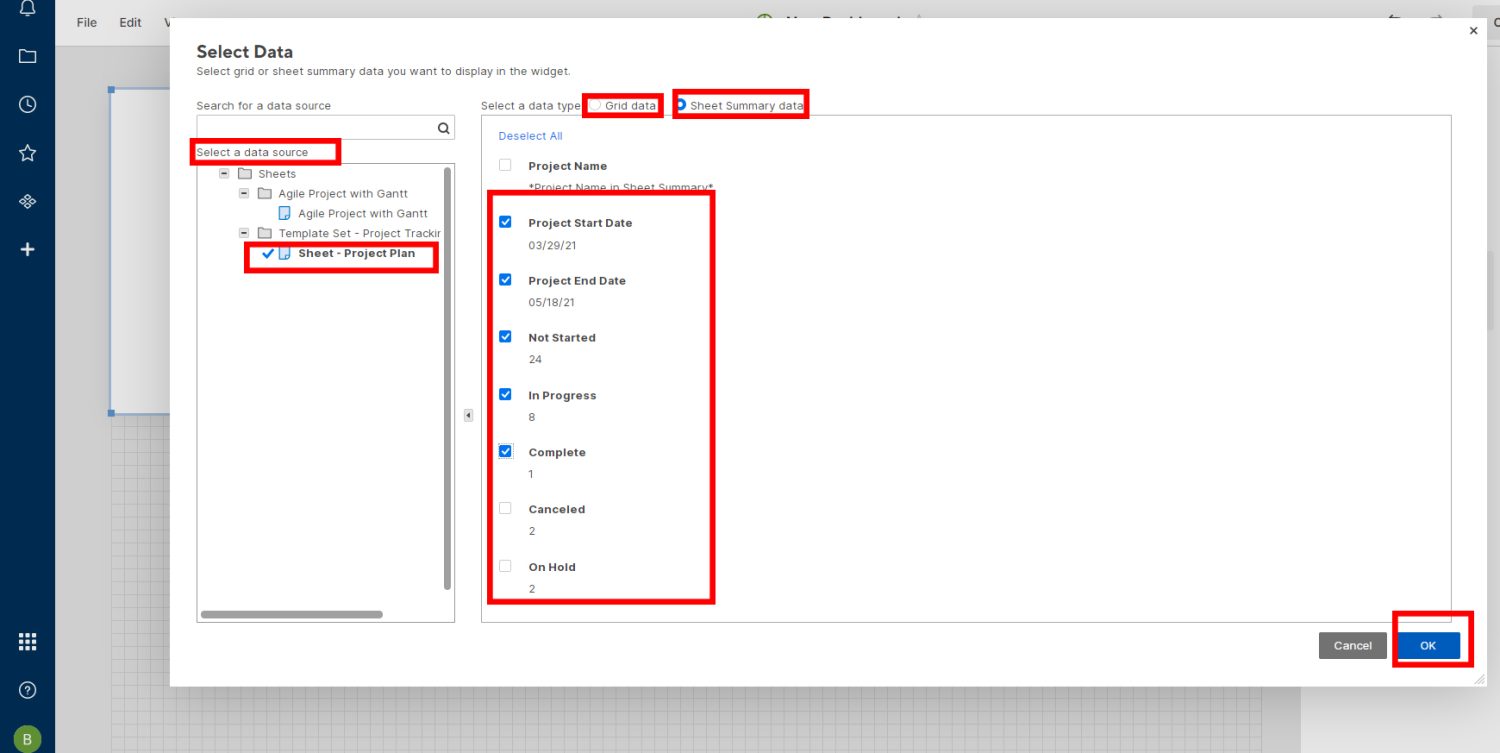Open the Edit menu
The width and height of the screenshot is (1500, 753).
130,22
